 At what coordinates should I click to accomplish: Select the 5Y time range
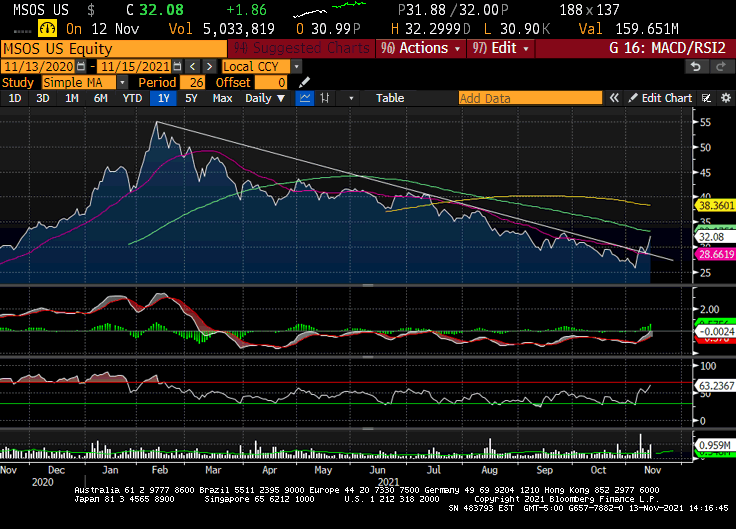click(x=191, y=98)
